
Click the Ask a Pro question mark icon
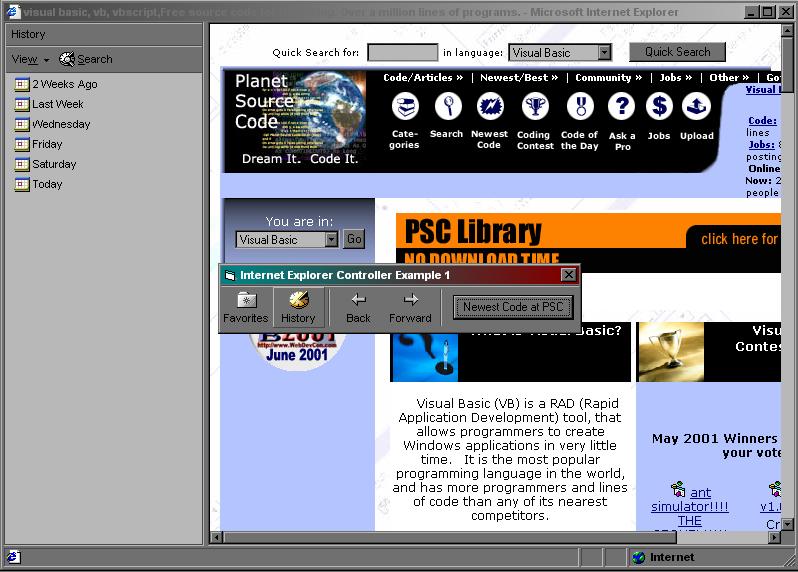point(622,107)
